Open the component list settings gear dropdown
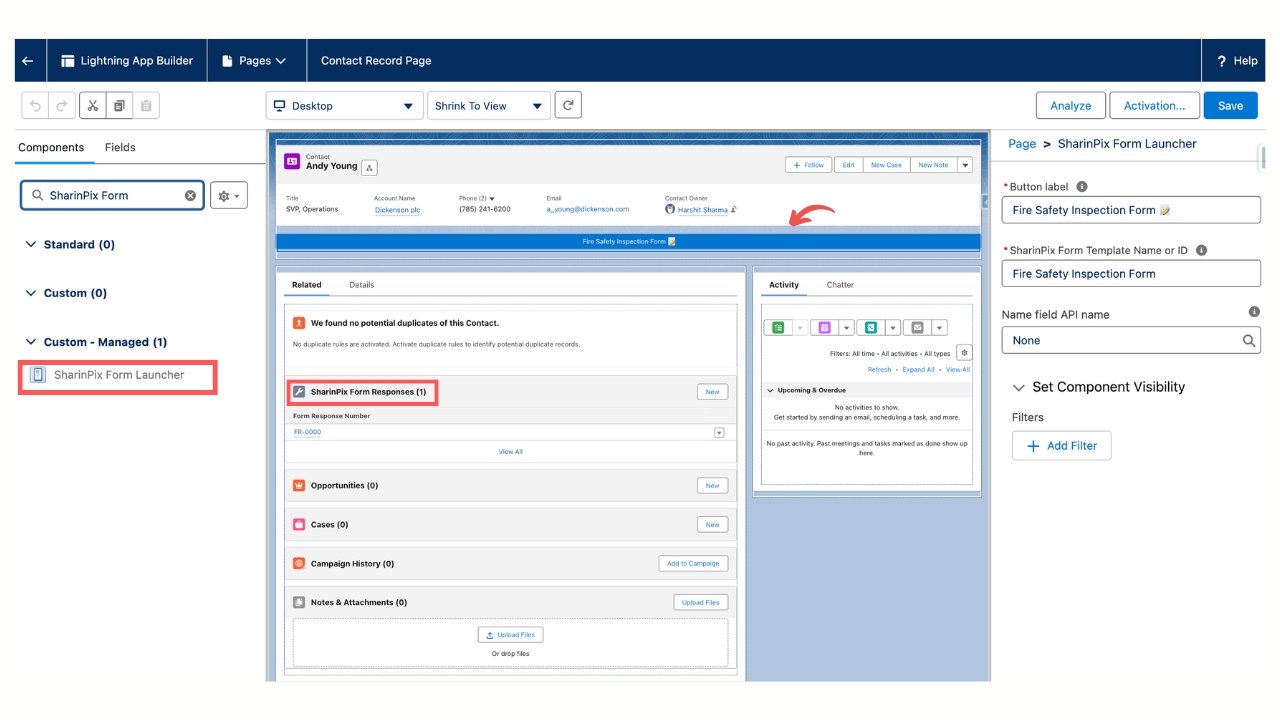 point(229,196)
